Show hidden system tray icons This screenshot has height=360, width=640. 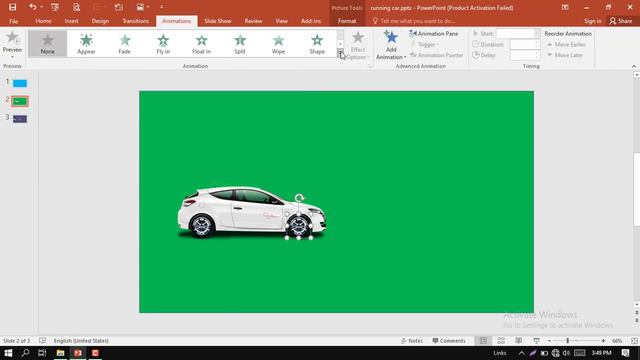pyautogui.click(x=522, y=353)
